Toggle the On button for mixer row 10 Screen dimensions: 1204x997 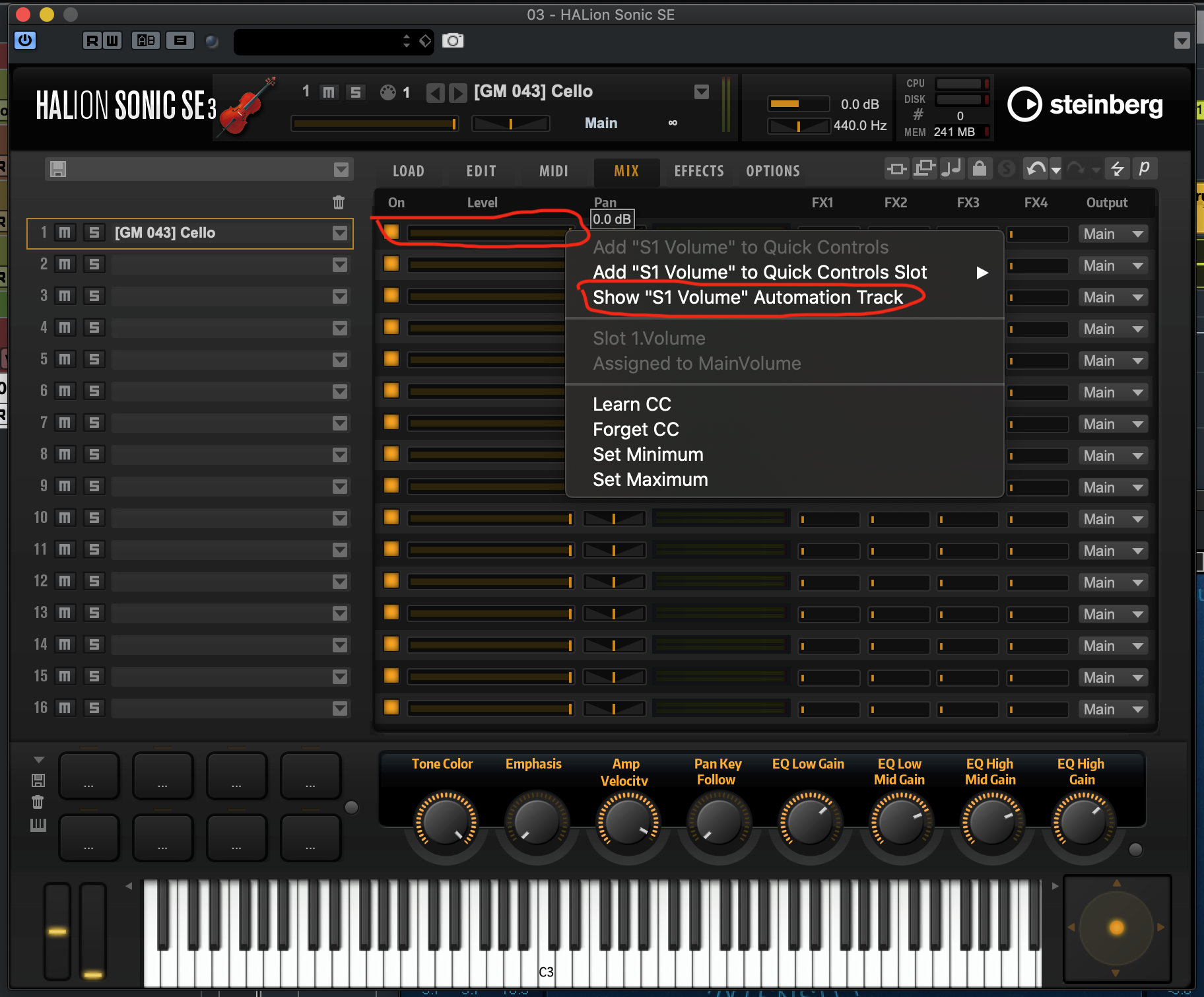click(391, 517)
